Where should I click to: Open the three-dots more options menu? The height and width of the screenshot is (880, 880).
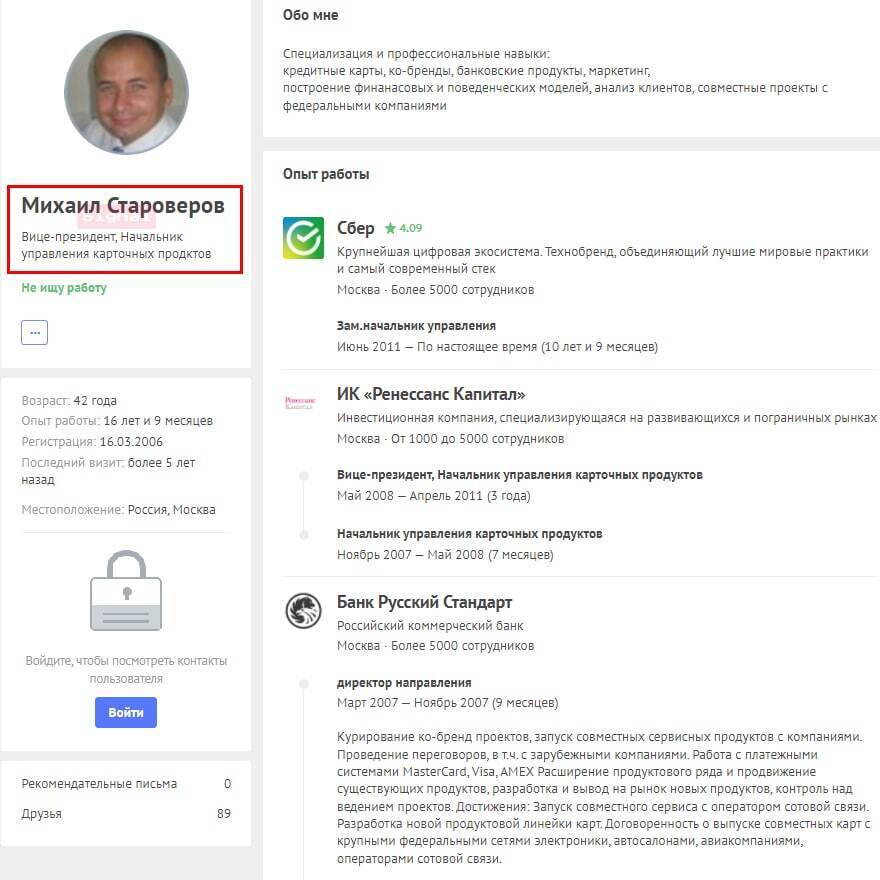(x=35, y=333)
